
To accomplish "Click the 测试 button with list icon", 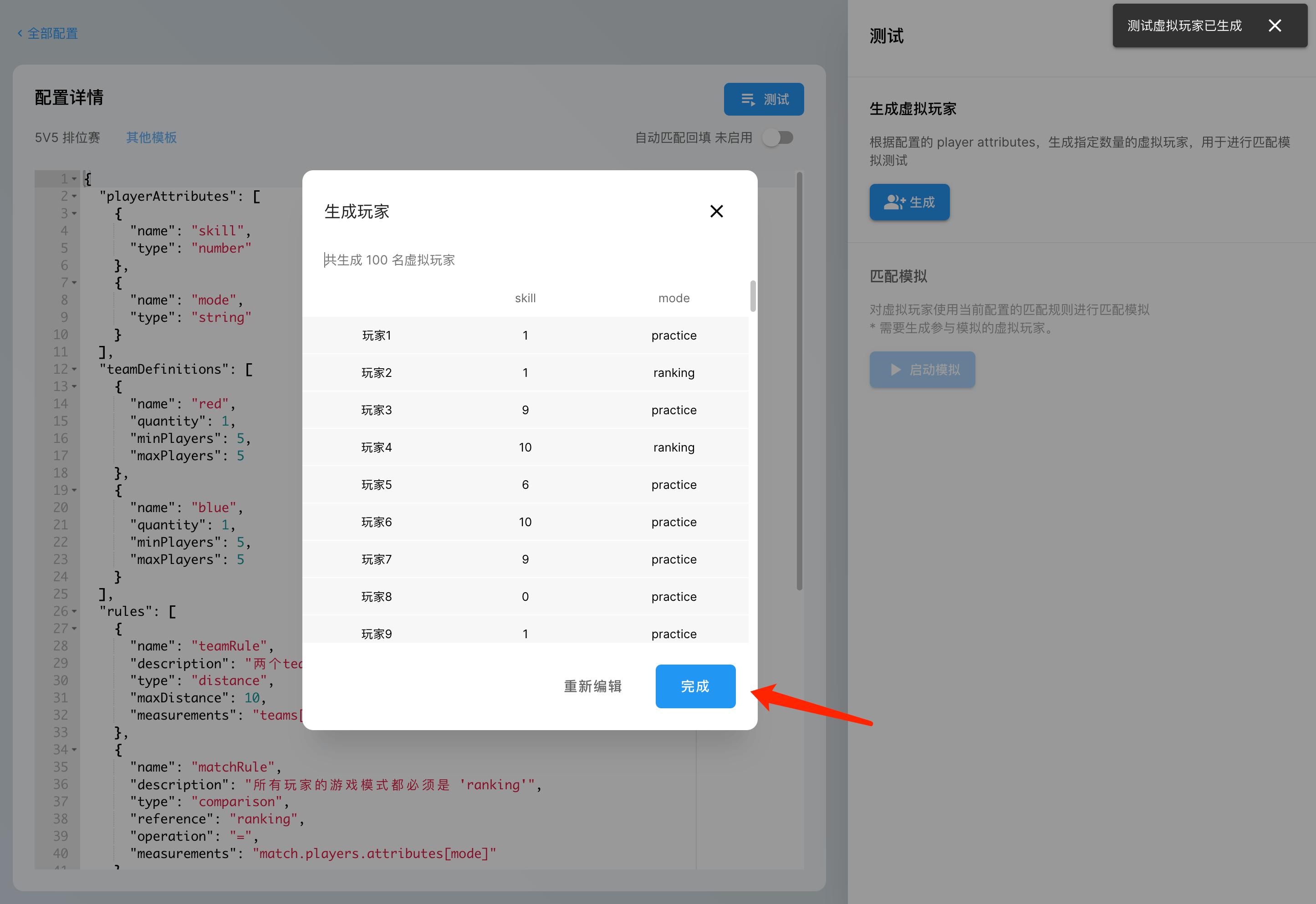I will click(763, 99).
